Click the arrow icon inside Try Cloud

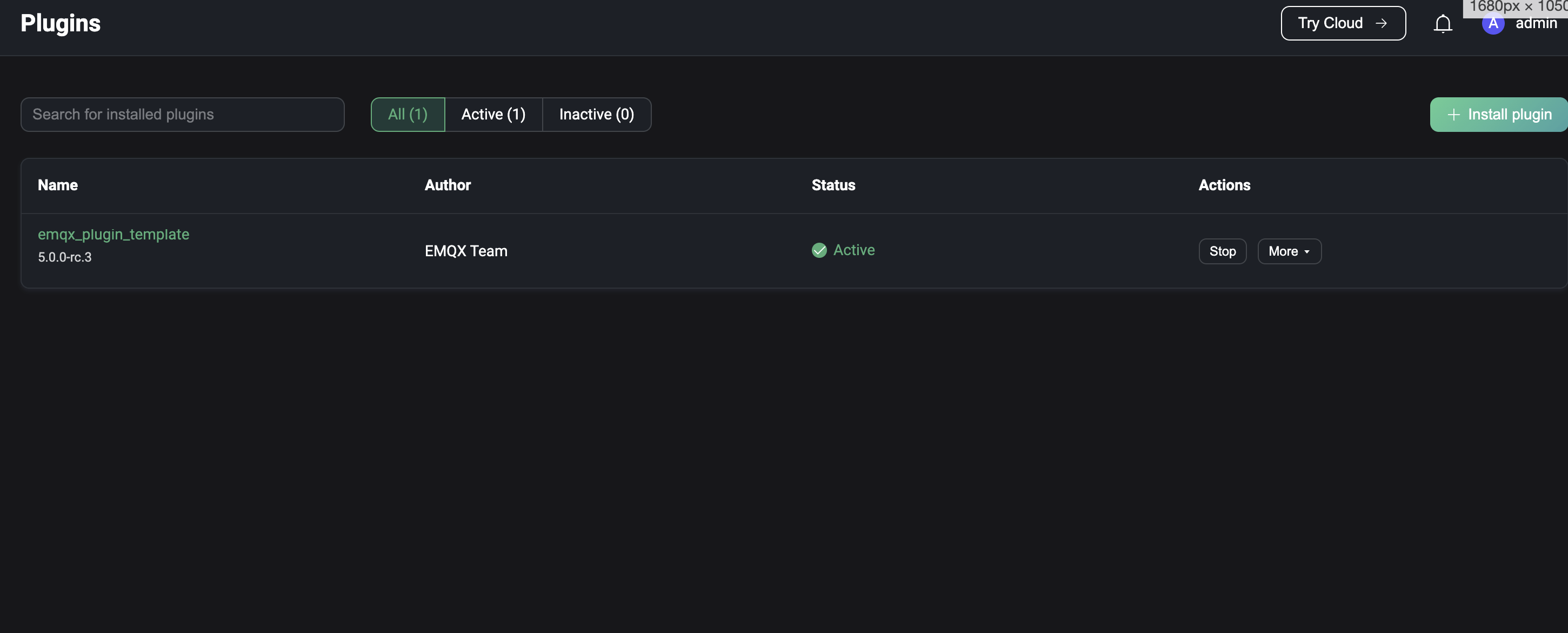[1381, 23]
